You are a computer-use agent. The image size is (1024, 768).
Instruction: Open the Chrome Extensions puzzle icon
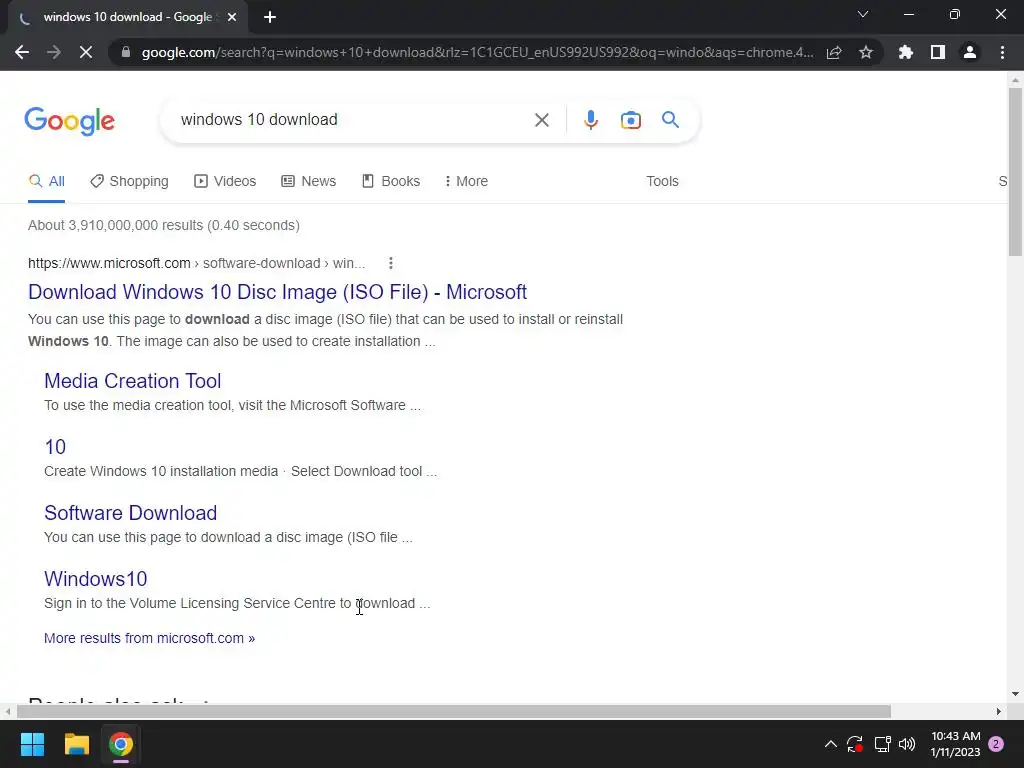click(906, 52)
